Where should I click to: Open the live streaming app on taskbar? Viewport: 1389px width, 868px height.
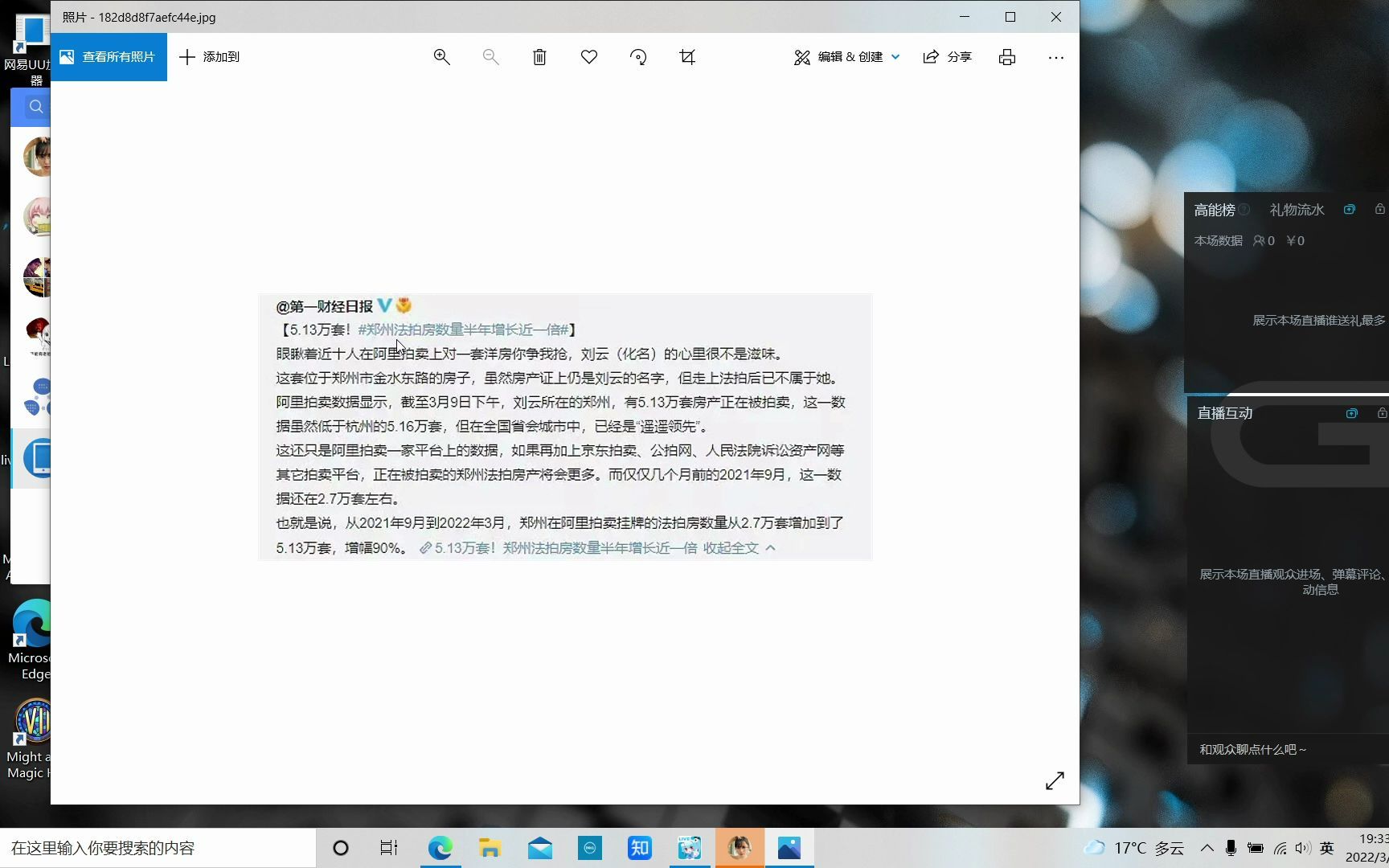tap(690, 848)
